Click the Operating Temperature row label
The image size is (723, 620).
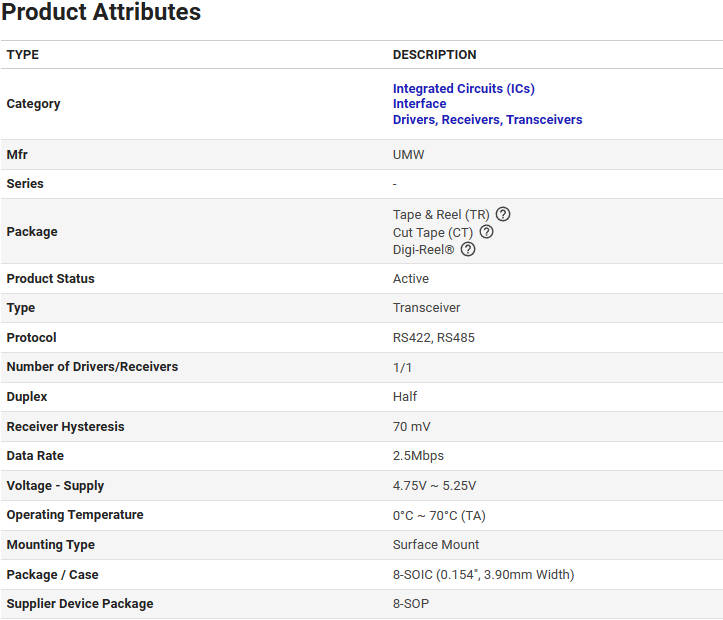point(75,515)
